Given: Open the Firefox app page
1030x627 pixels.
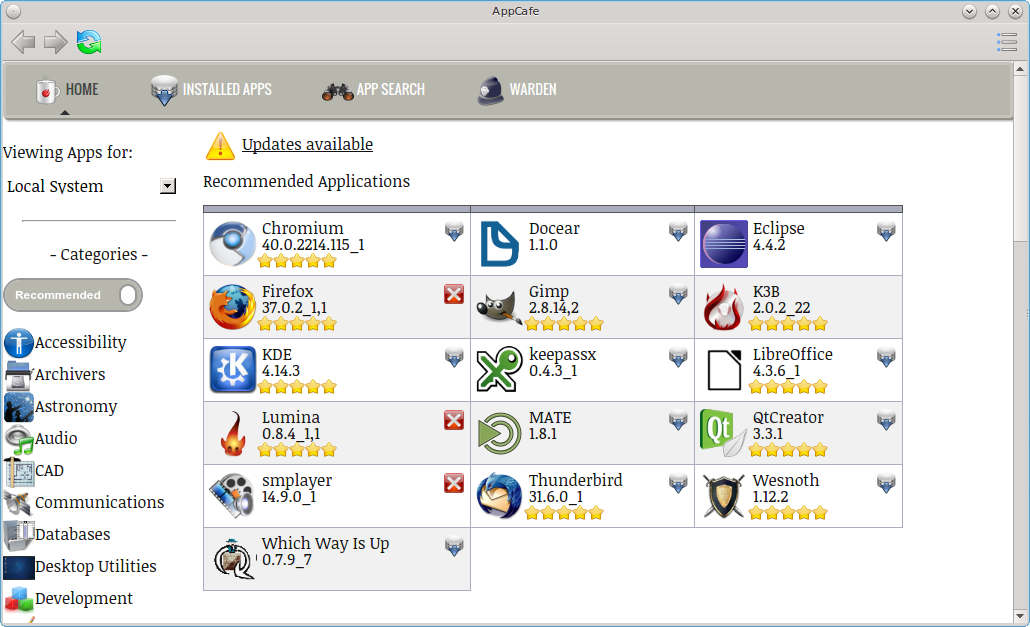Looking at the screenshot, I should click(x=288, y=292).
